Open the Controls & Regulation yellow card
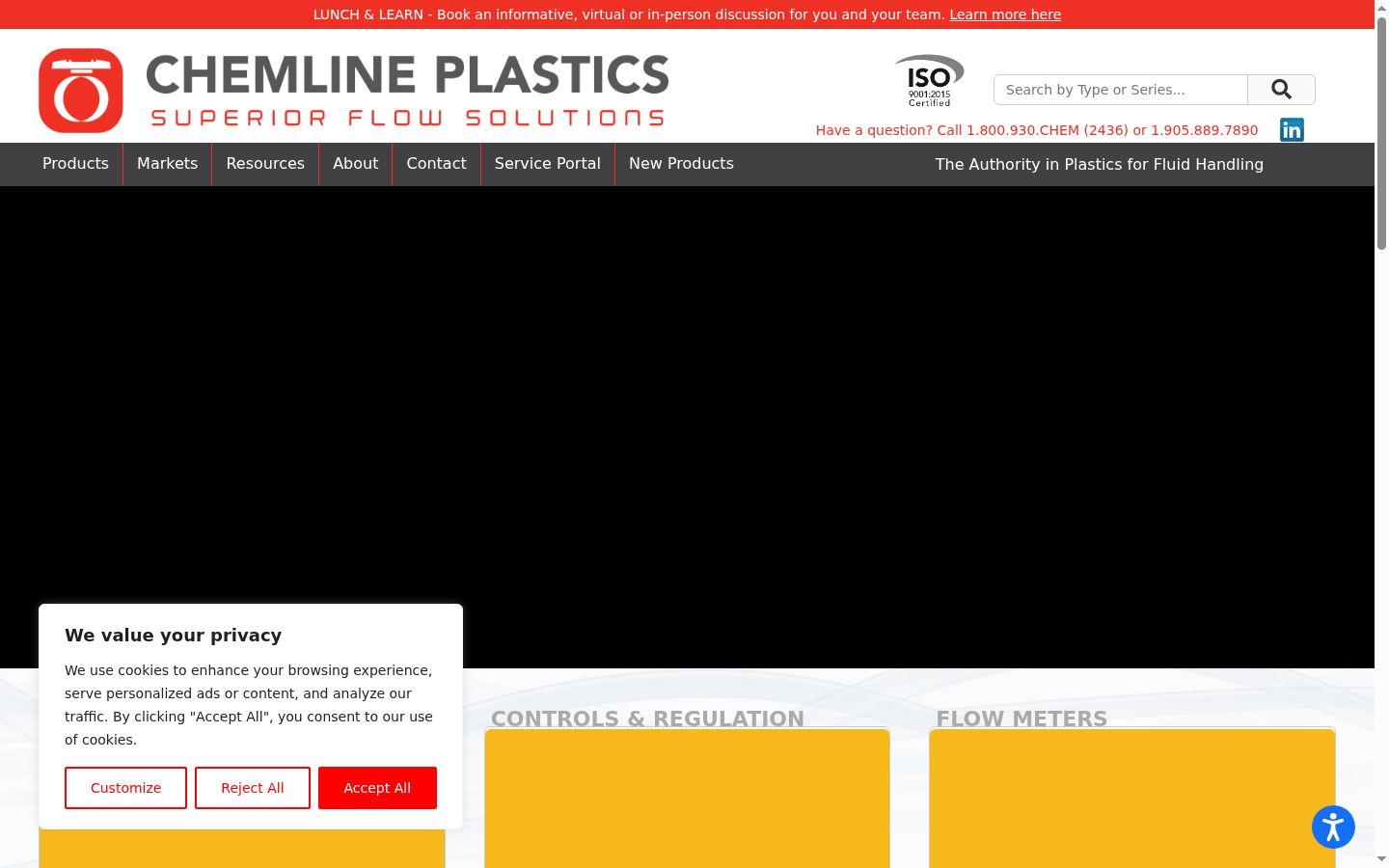The width and height of the screenshot is (1389, 868). pyautogui.click(x=687, y=799)
